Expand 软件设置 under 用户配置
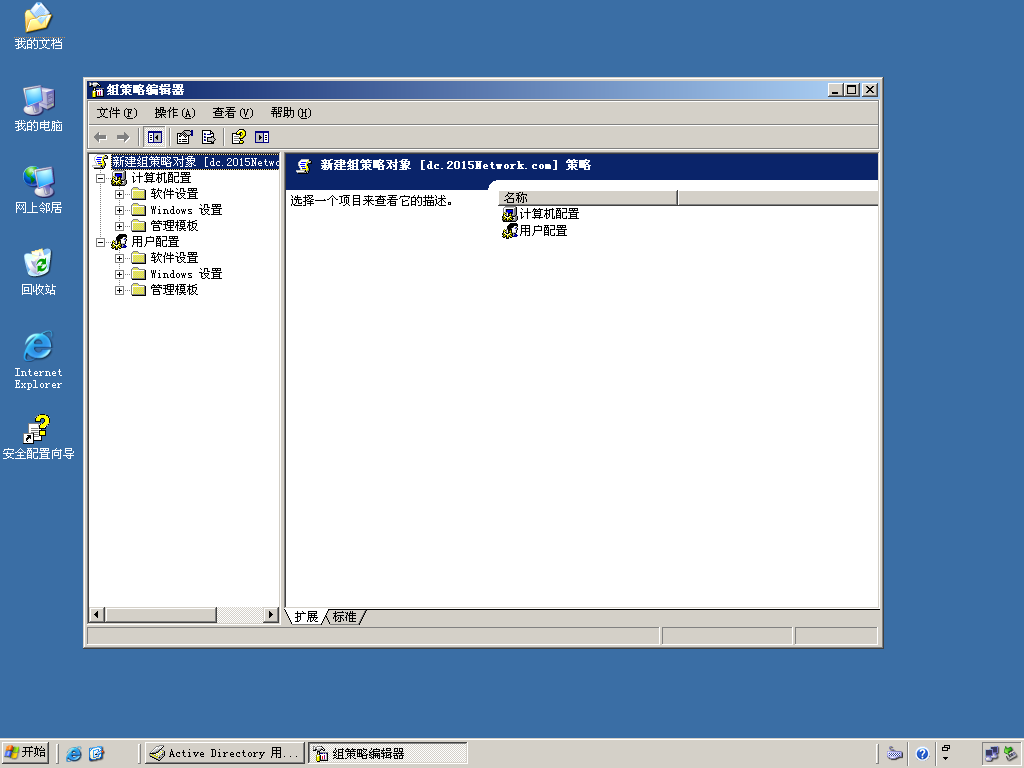 coord(120,258)
